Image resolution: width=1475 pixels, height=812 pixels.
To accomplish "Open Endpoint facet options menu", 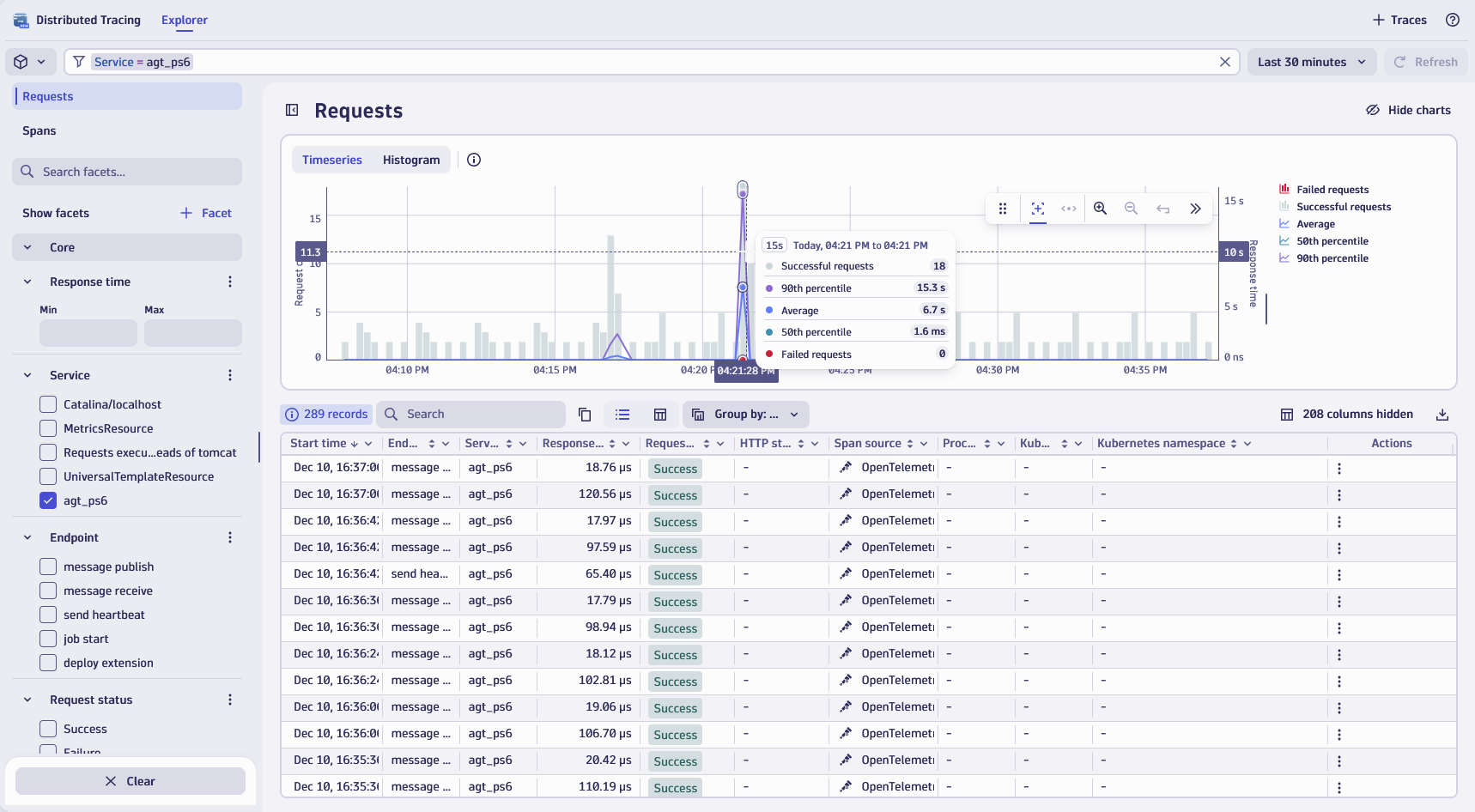I will click(x=230, y=537).
